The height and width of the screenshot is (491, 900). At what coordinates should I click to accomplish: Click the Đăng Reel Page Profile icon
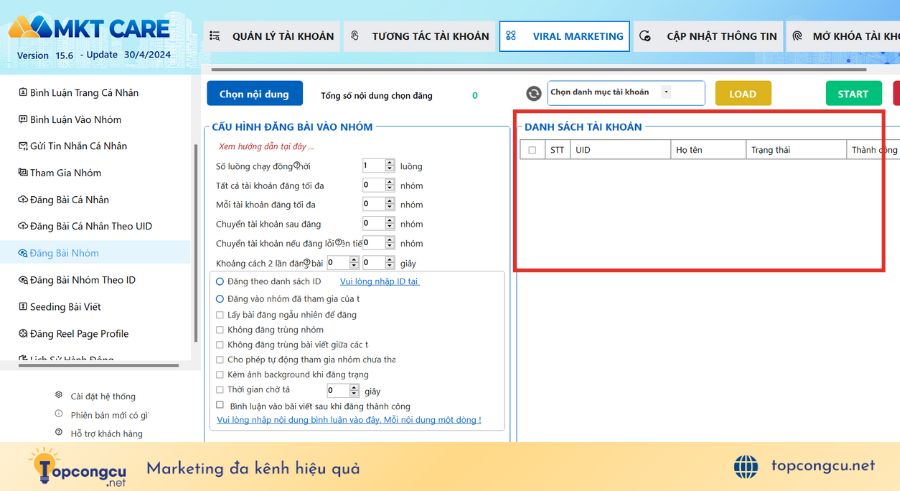[23, 333]
